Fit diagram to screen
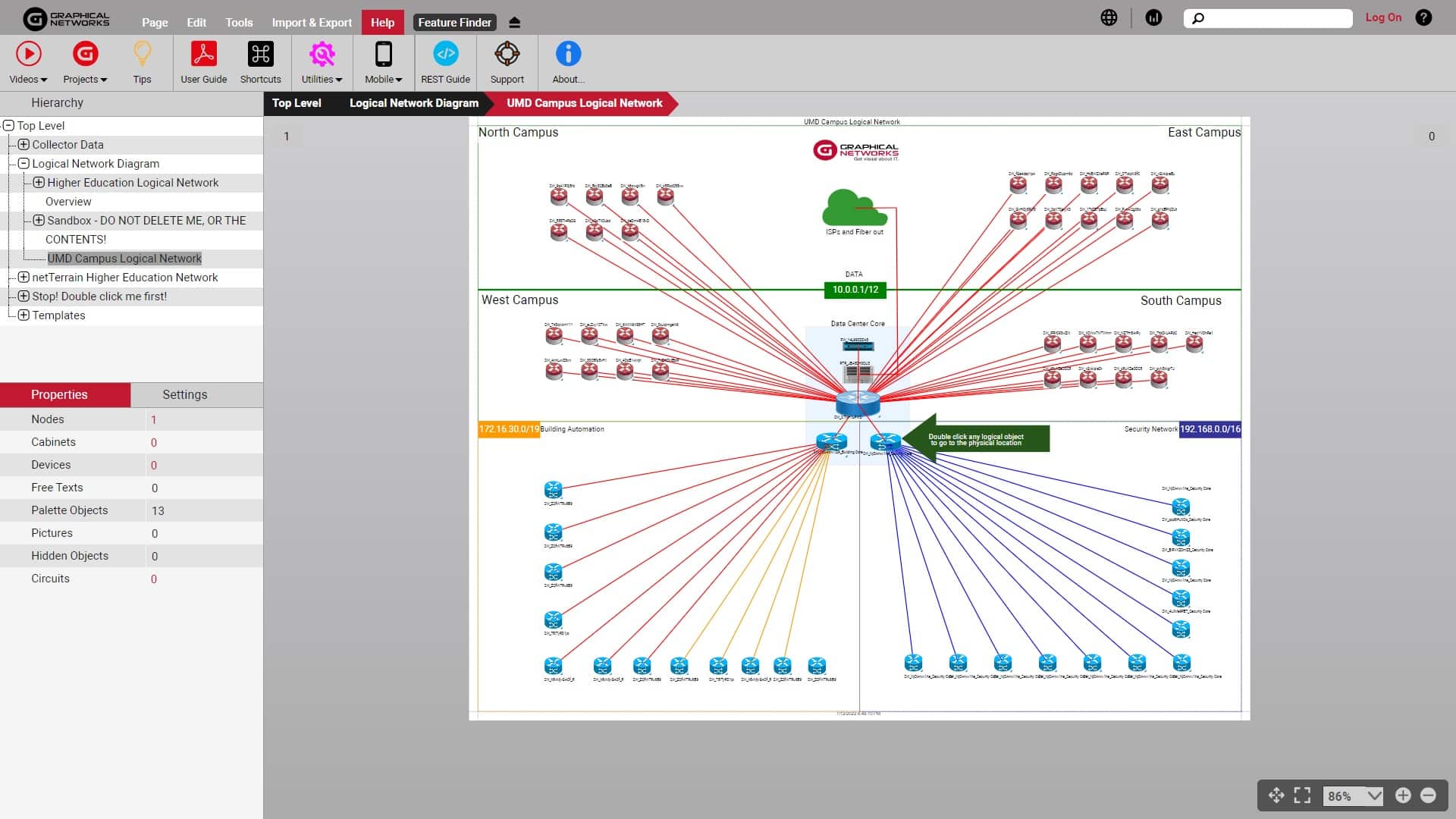The width and height of the screenshot is (1456, 819). (x=1302, y=795)
